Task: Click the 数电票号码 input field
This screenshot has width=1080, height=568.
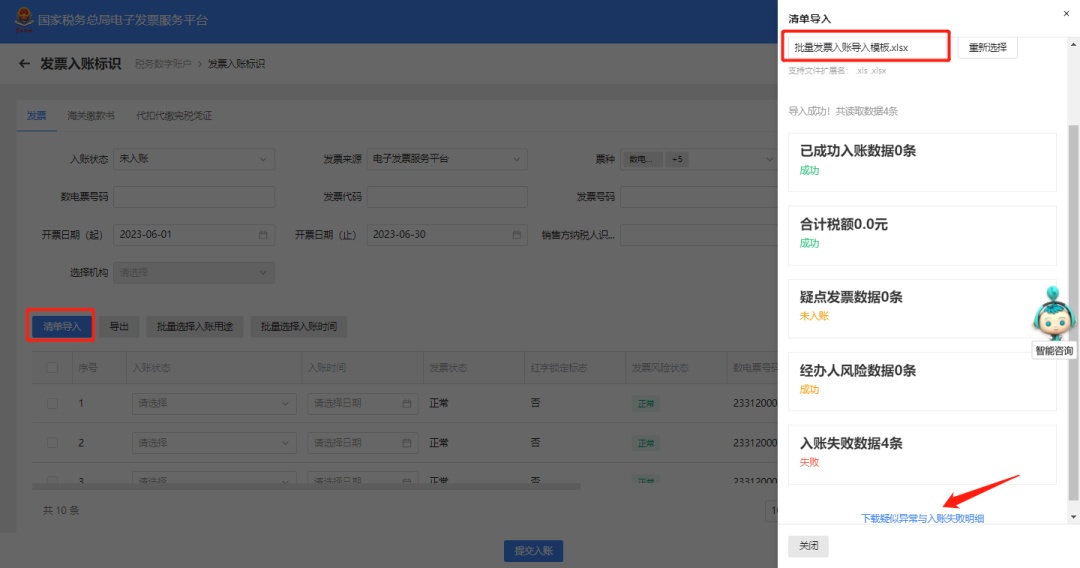Action: 194,197
